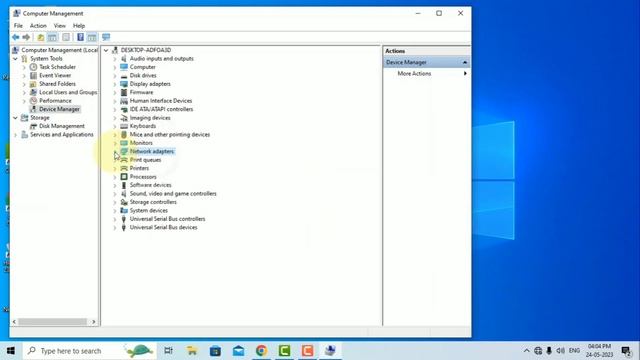Expand the Processors node arrow
Viewport: 640px width, 360px height.
(x=115, y=177)
